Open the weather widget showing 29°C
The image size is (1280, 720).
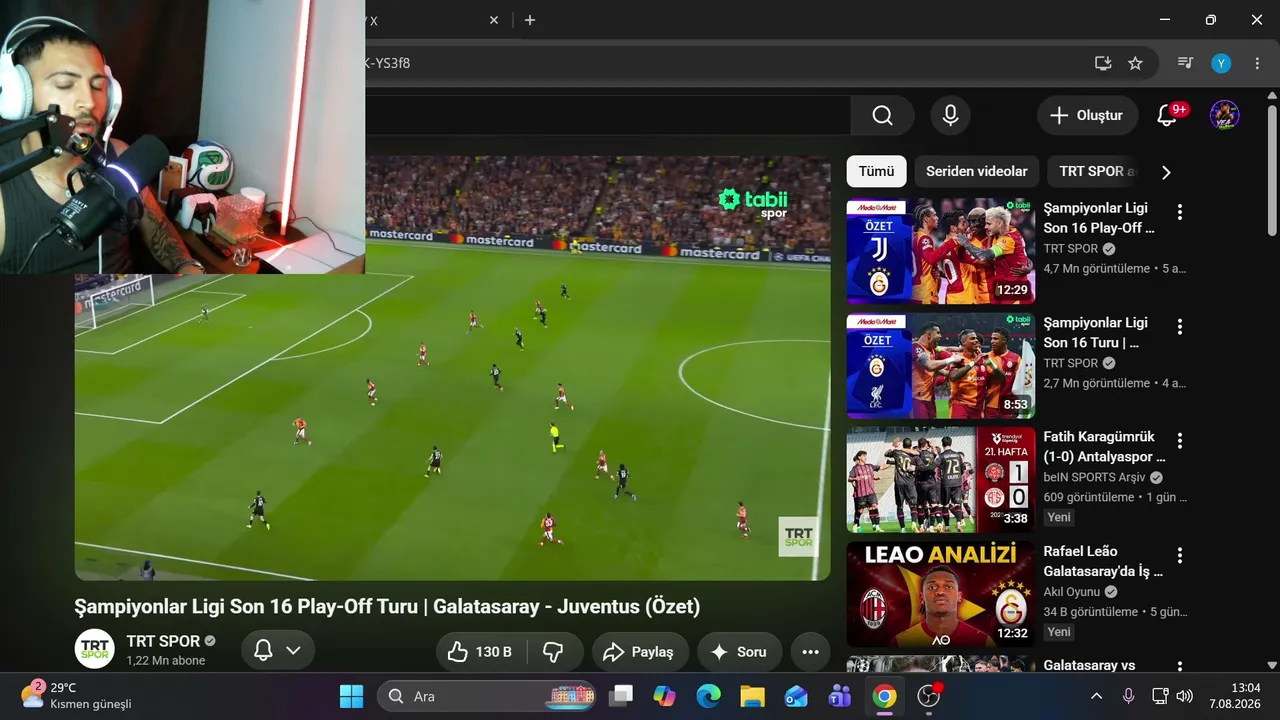pos(77,696)
